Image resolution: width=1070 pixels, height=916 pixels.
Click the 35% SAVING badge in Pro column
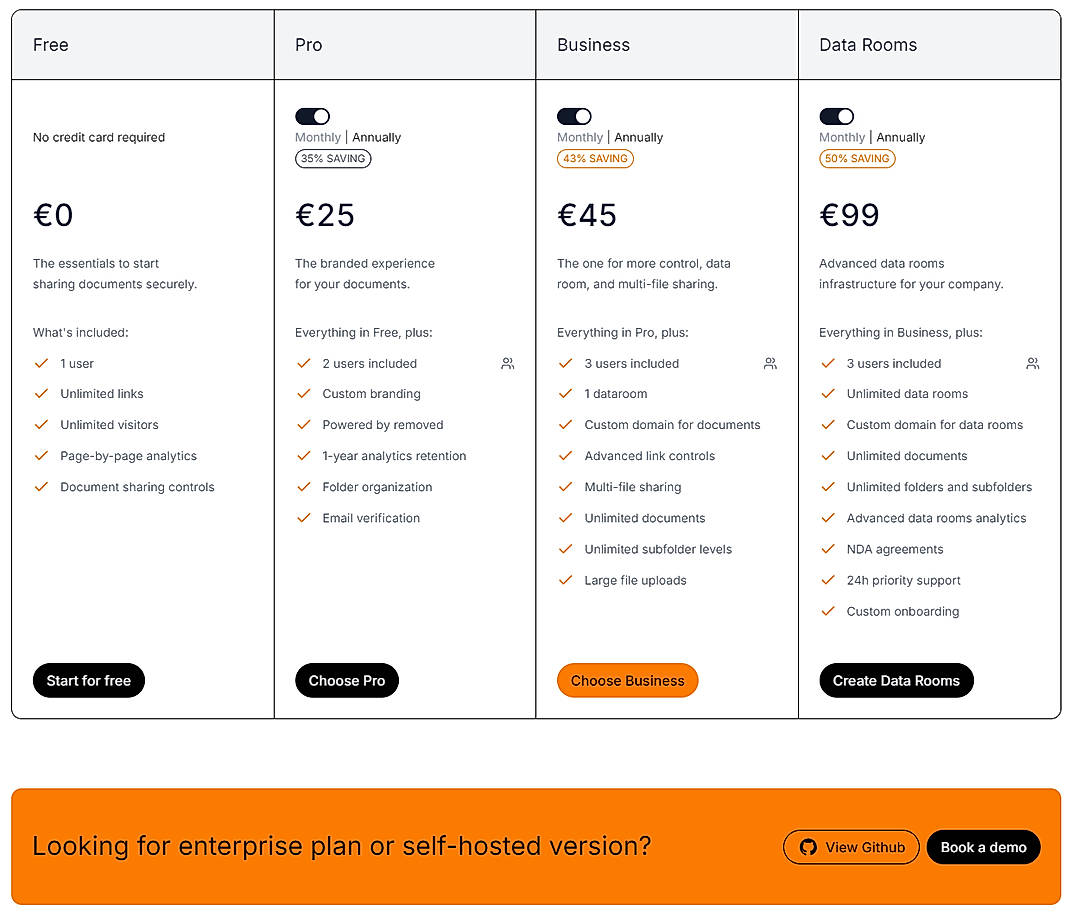pos(333,158)
